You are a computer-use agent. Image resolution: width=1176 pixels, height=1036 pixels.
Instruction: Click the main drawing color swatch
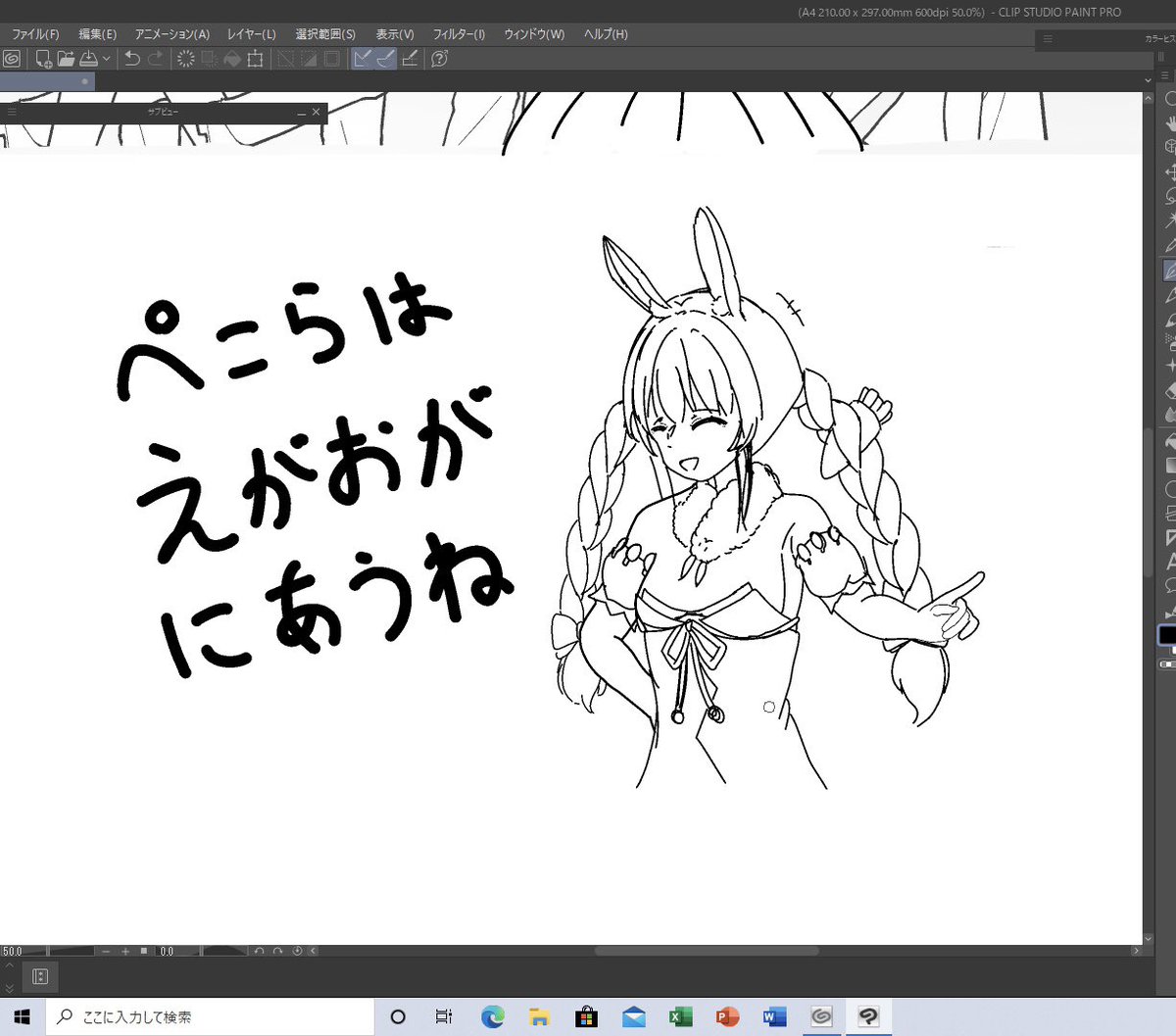[1168, 635]
